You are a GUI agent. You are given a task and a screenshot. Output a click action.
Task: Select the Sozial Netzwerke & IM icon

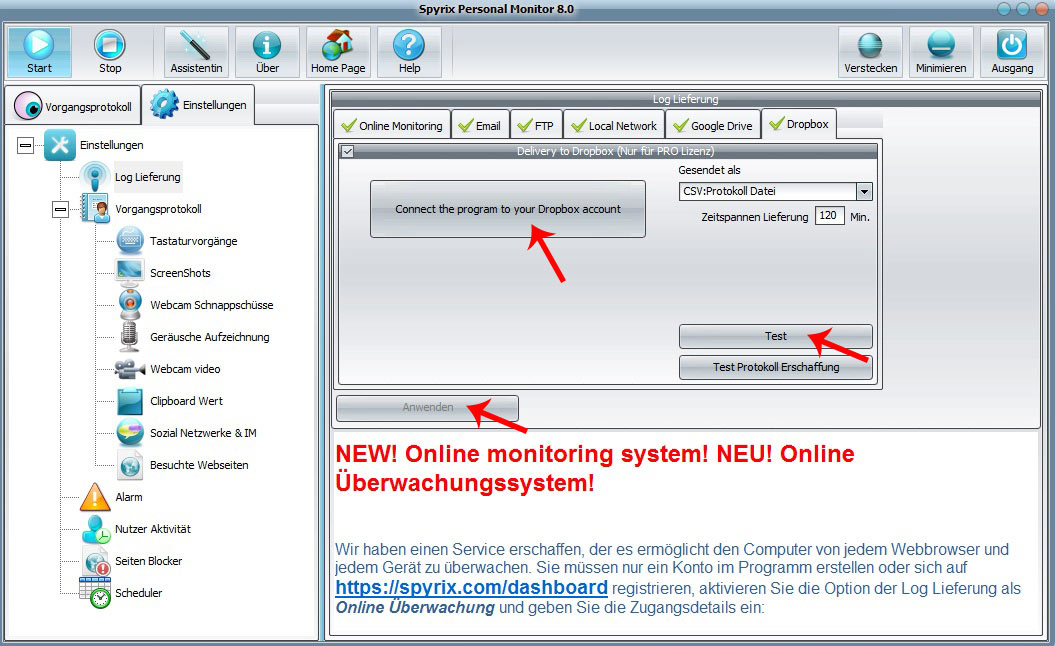click(130, 433)
